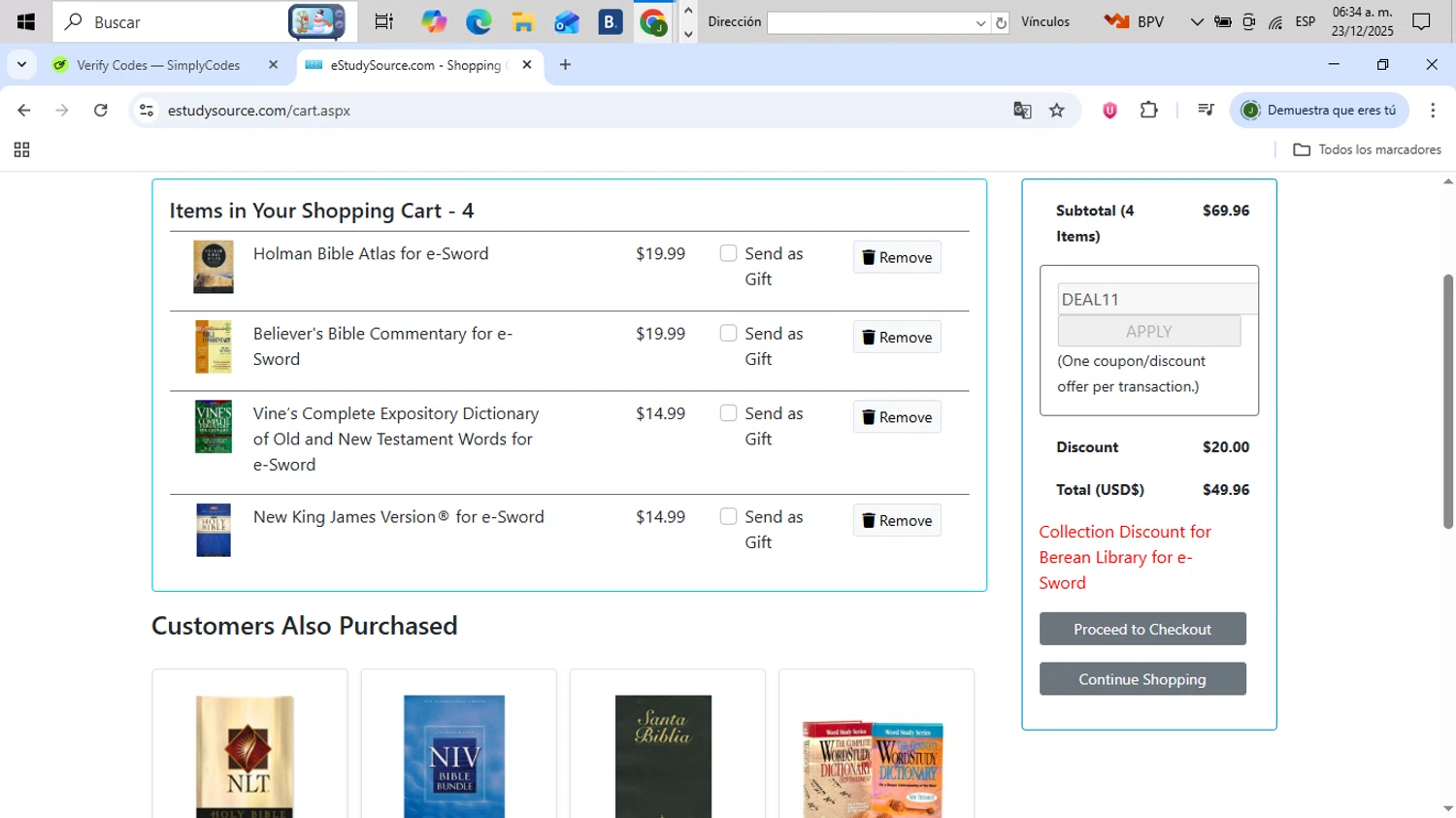Image resolution: width=1456 pixels, height=818 pixels.
Task: Go back to the previous page
Action: coord(24,111)
